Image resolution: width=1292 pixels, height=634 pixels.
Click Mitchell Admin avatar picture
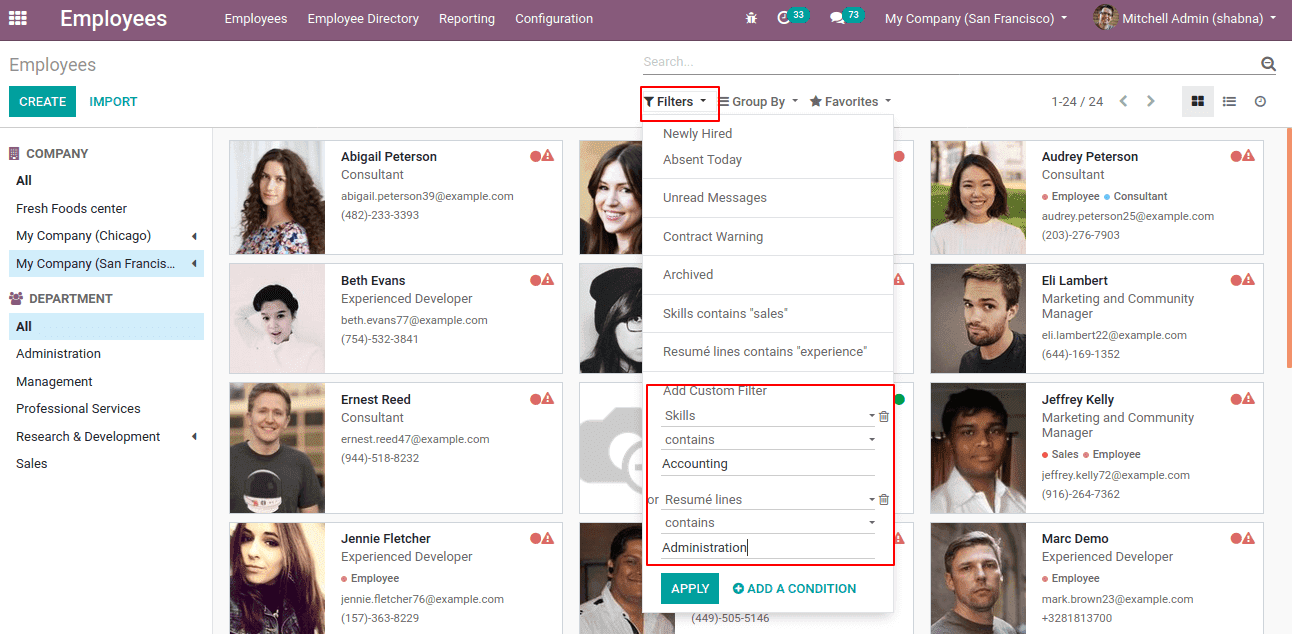click(1104, 18)
